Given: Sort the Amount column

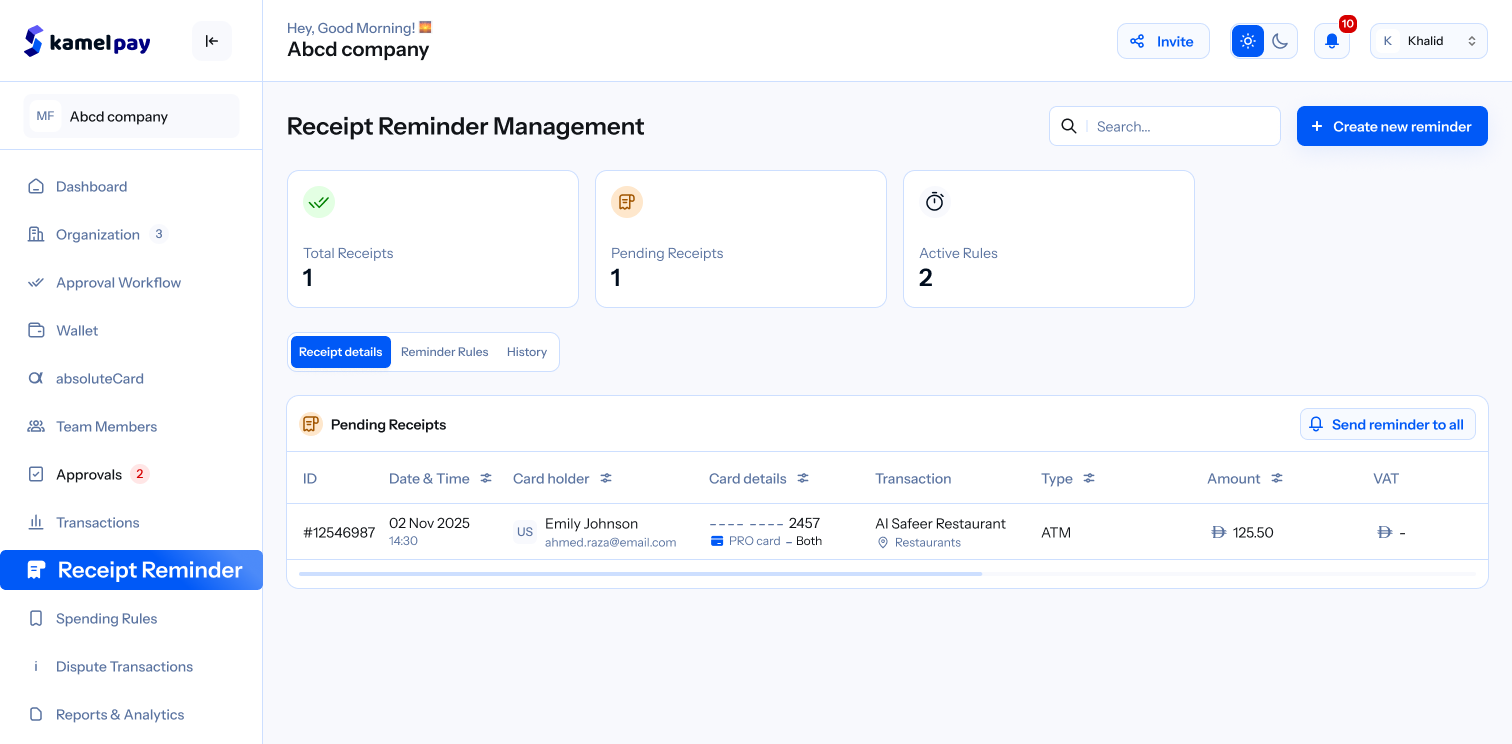Looking at the screenshot, I should coord(1277,478).
